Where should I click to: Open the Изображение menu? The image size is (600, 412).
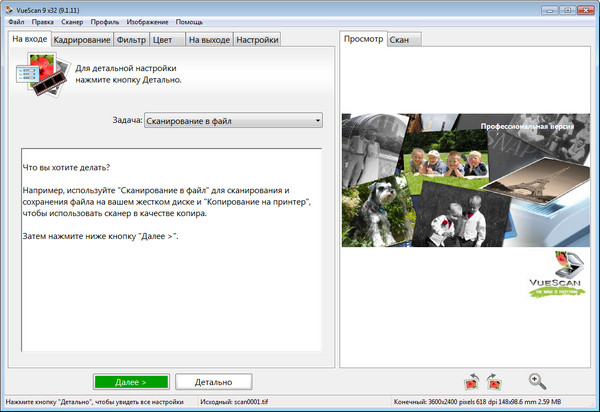(146, 21)
